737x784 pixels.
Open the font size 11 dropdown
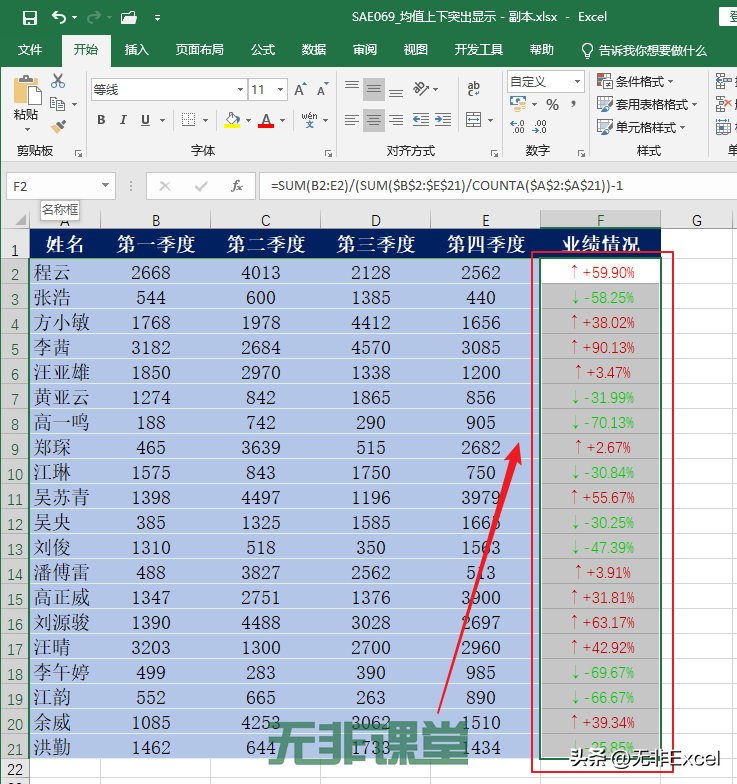(x=280, y=90)
